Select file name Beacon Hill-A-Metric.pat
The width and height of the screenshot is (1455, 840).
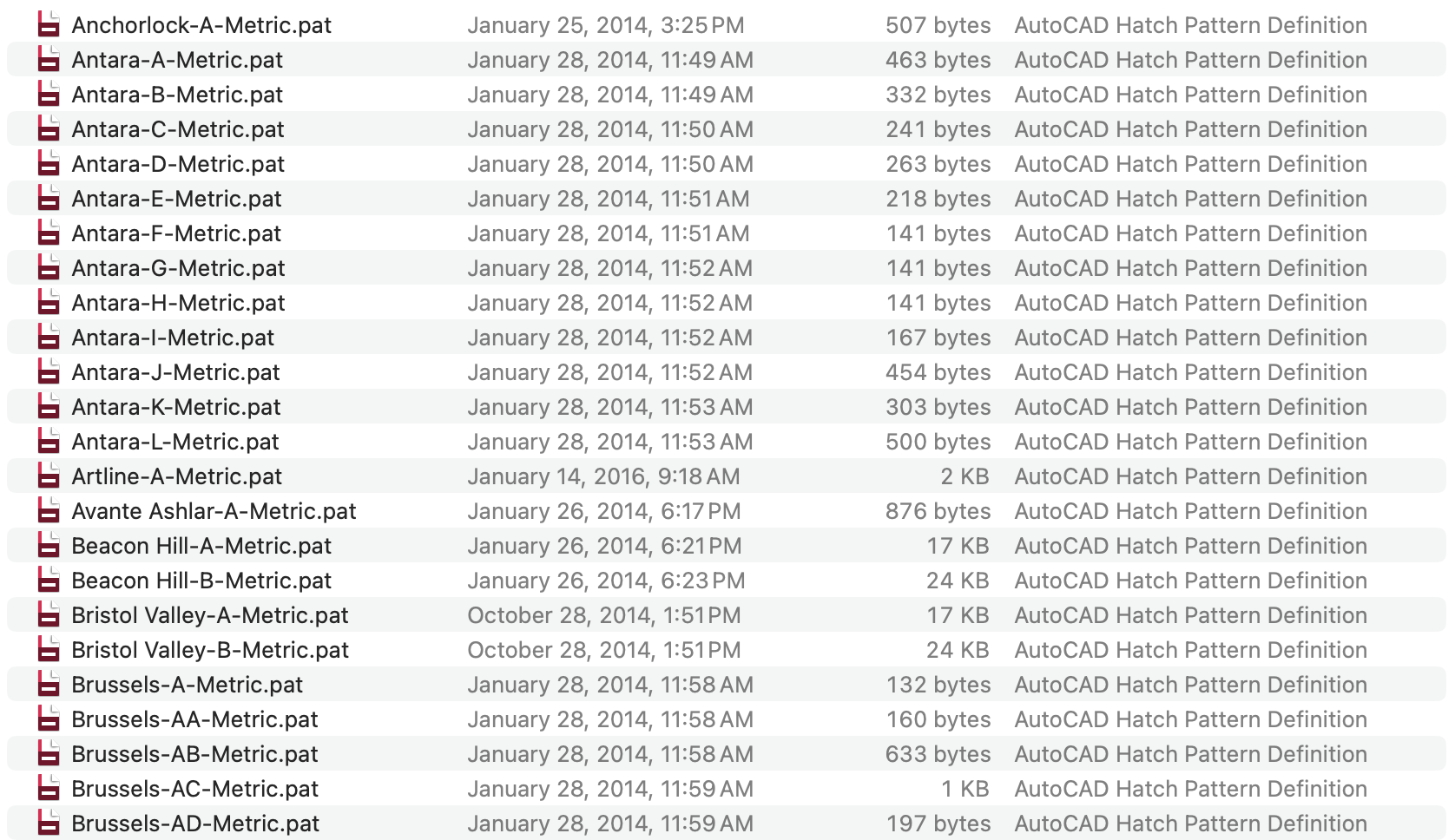201,546
